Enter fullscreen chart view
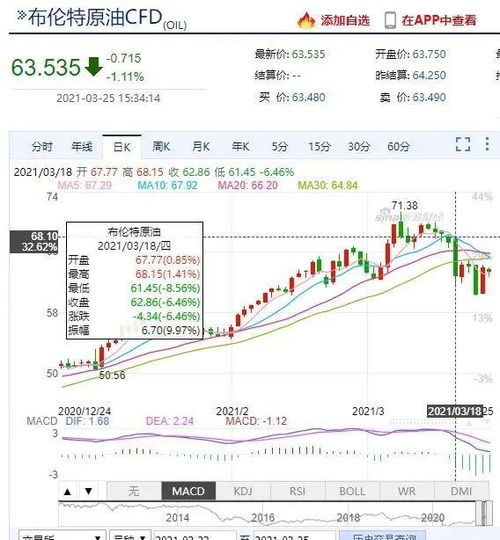The height and width of the screenshot is (540, 500). [x=463, y=144]
